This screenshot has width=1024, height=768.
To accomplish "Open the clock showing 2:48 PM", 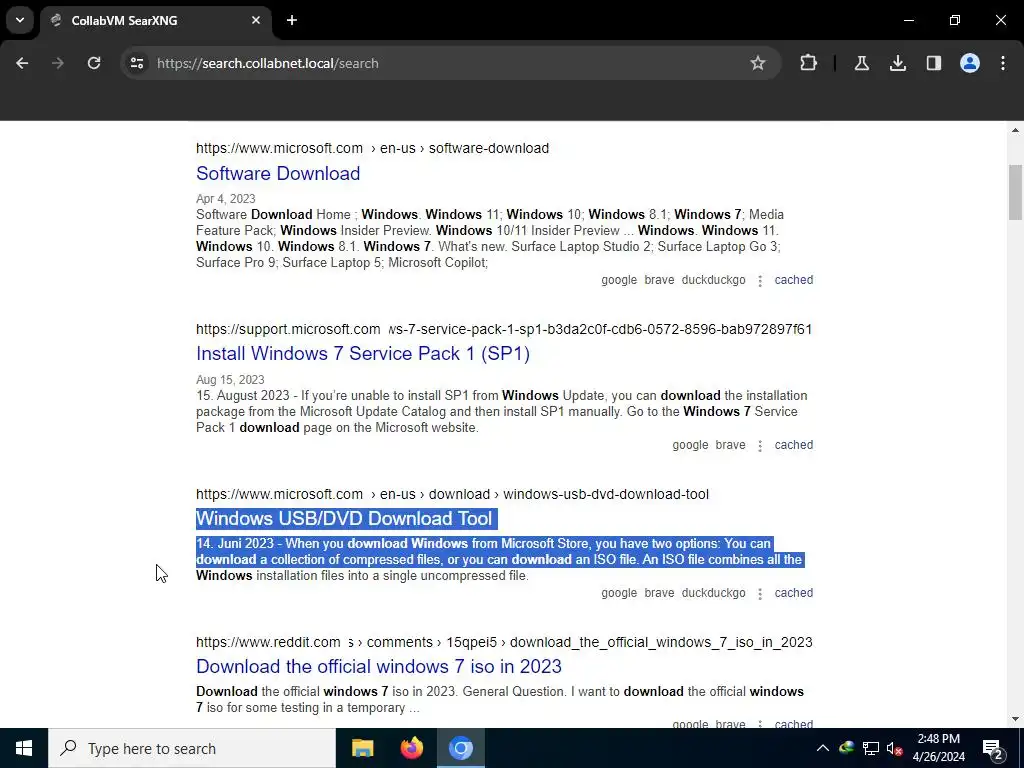I will pyautogui.click(x=938, y=748).
